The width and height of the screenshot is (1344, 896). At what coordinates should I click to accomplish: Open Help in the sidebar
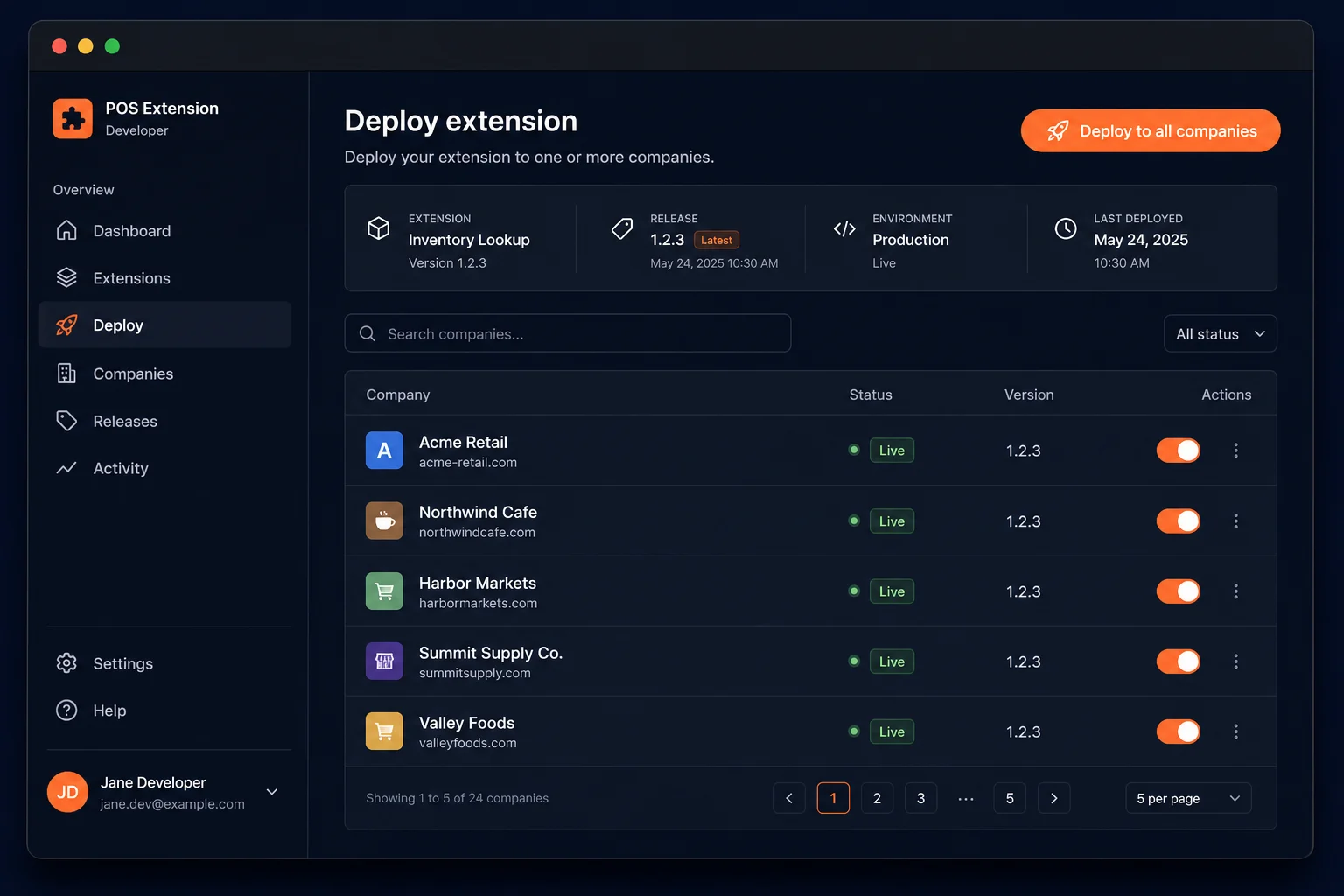pos(164,710)
